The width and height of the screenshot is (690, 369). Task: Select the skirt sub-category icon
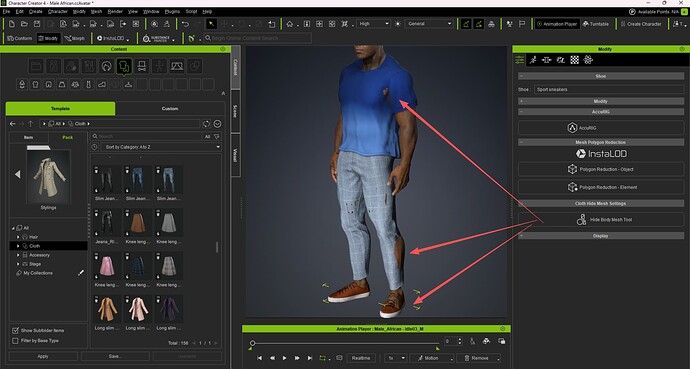click(x=62, y=84)
